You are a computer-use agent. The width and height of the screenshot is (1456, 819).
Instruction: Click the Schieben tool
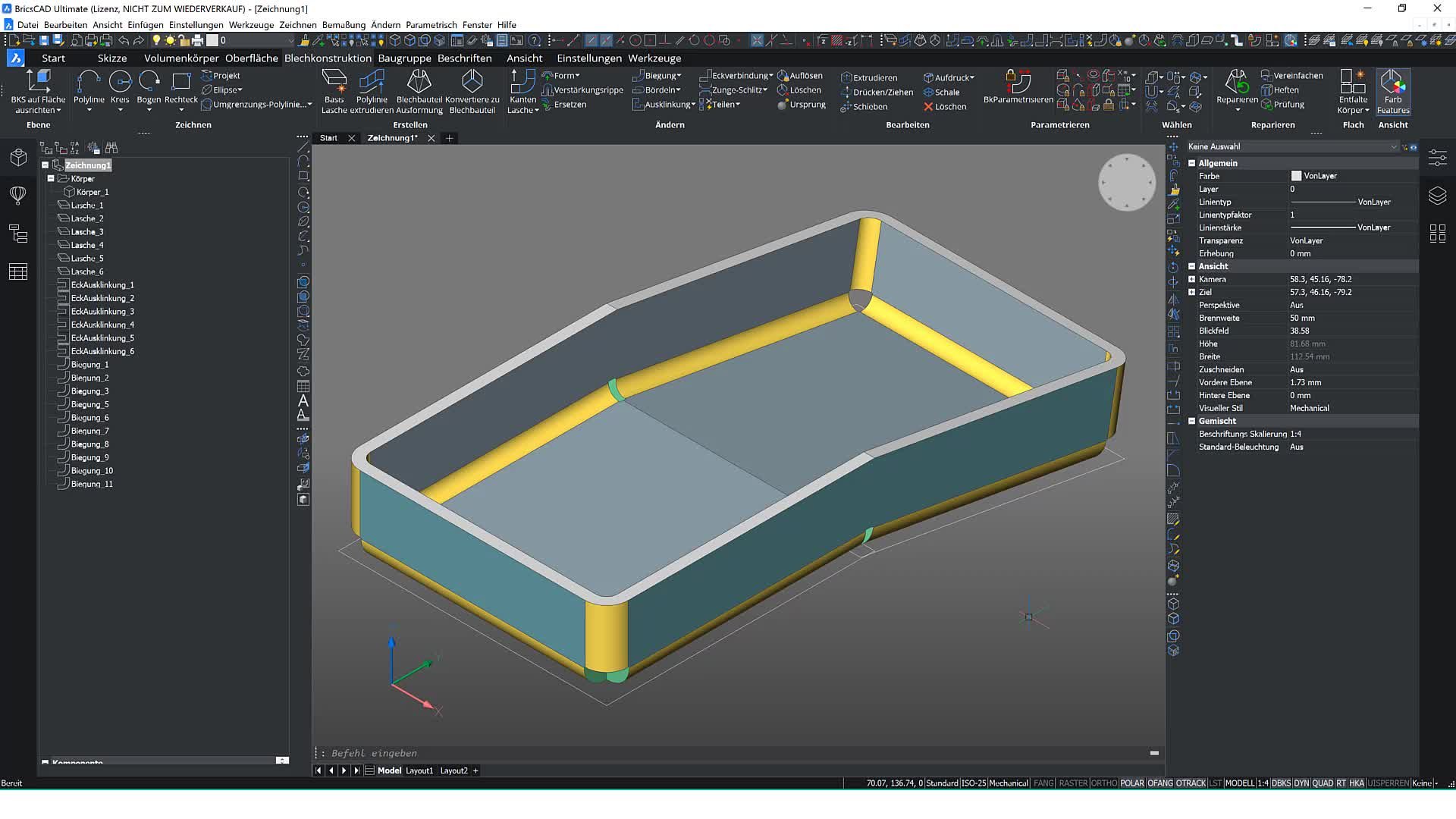864,107
